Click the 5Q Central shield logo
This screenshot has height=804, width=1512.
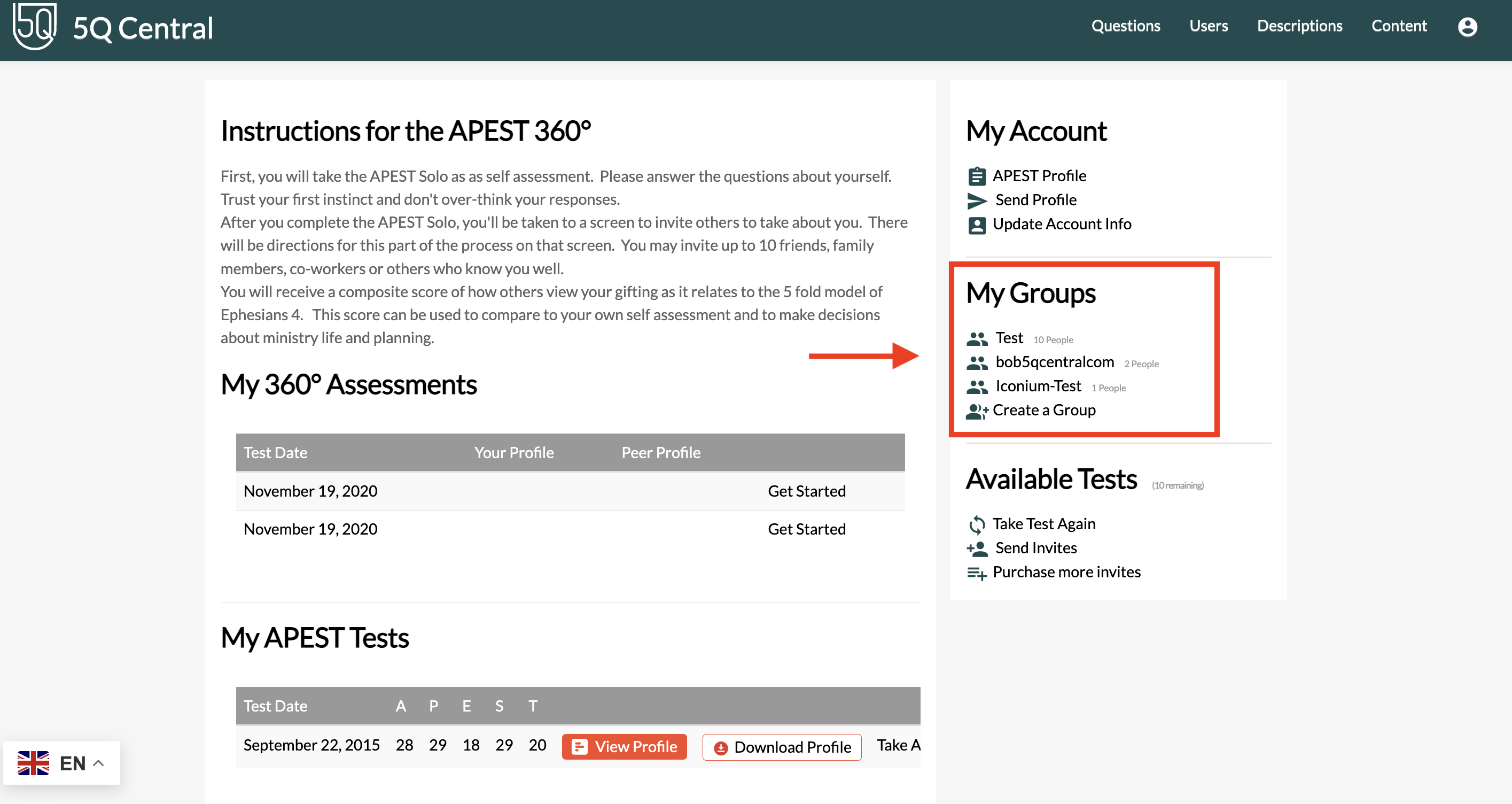coord(35,26)
